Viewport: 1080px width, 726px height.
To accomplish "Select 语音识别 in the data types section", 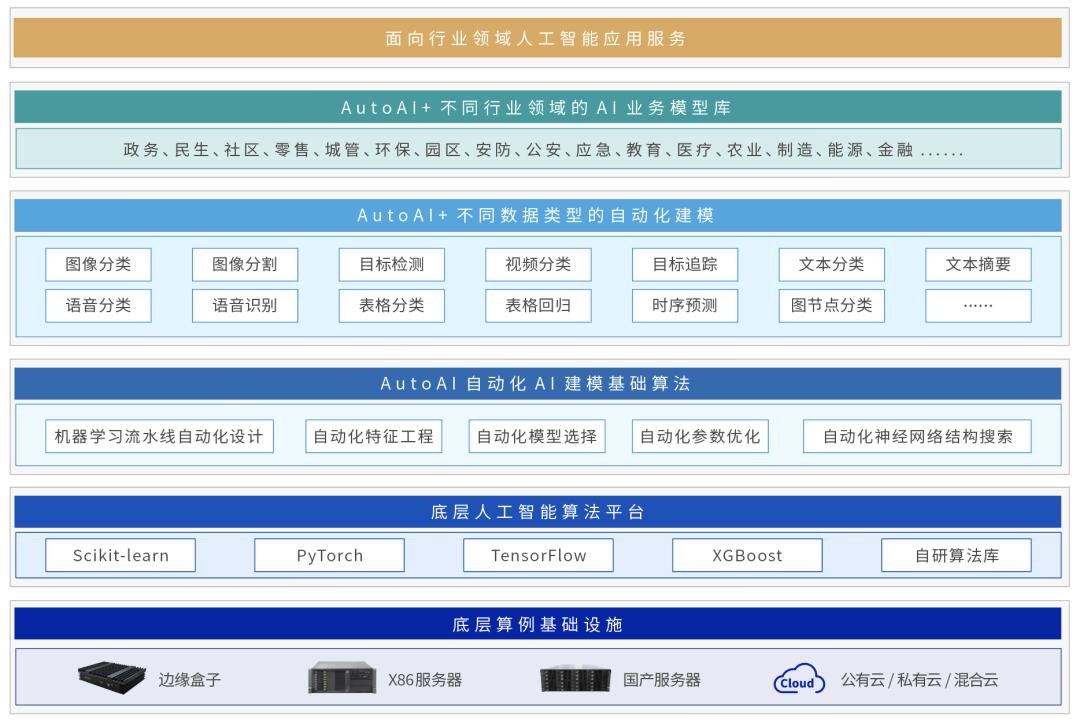I will pyautogui.click(x=244, y=306).
